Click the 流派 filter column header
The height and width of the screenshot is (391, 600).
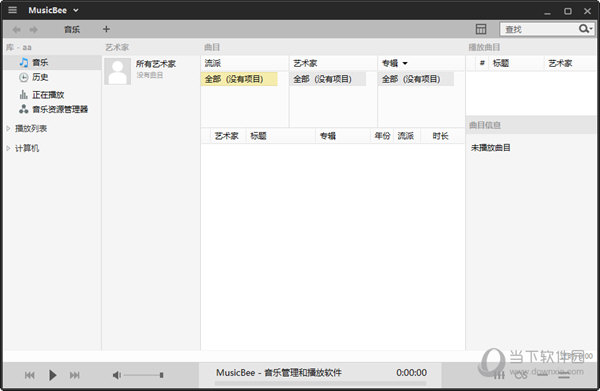pos(244,63)
